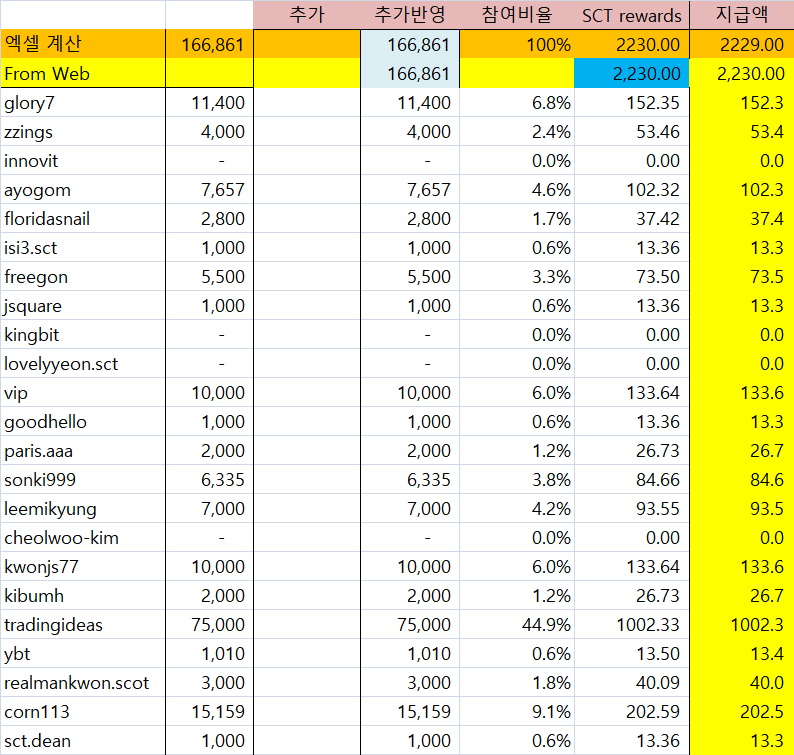Select corn113's 9.1% ratio cell
Viewport: 794px width, 755px height.
[x=517, y=712]
